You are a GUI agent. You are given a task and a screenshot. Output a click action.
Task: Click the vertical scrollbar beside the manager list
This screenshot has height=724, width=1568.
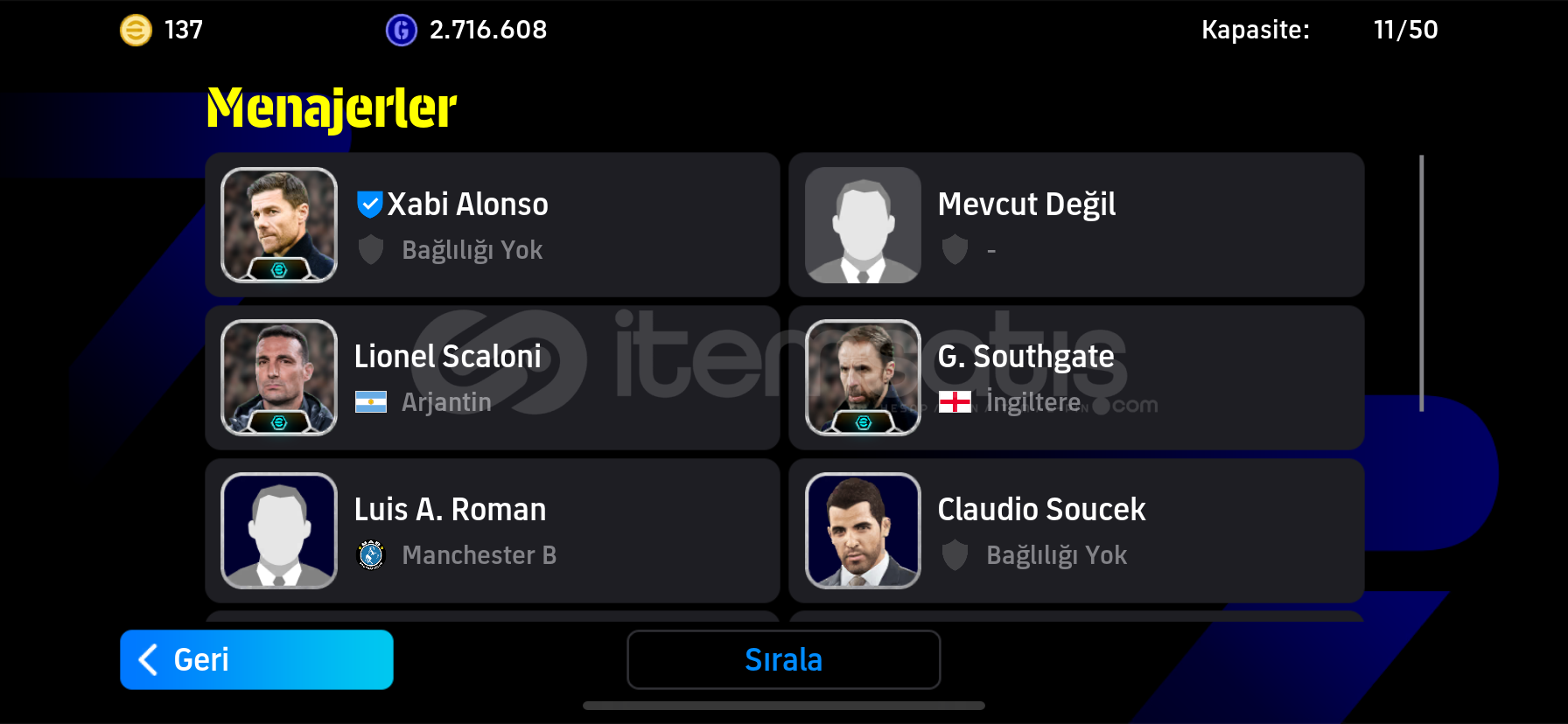[1421, 283]
